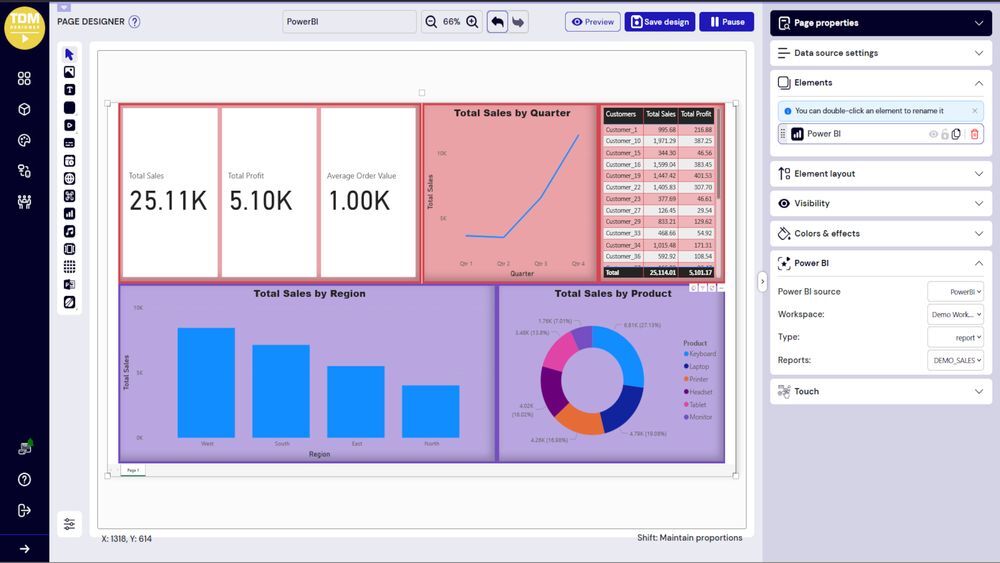Collapse the Elements section

tap(881, 83)
